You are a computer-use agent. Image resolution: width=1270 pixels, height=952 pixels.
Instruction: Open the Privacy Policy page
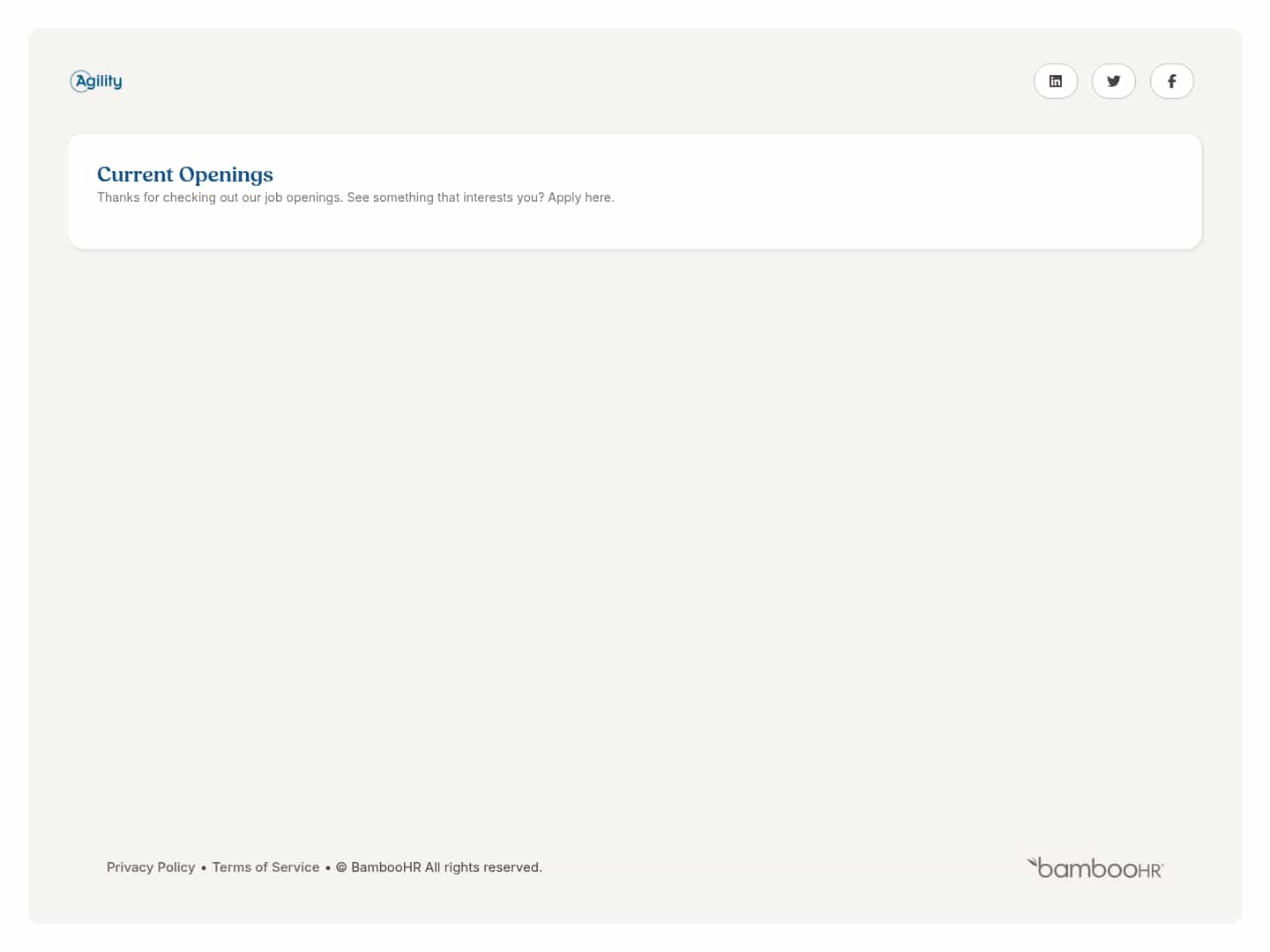coord(150,866)
